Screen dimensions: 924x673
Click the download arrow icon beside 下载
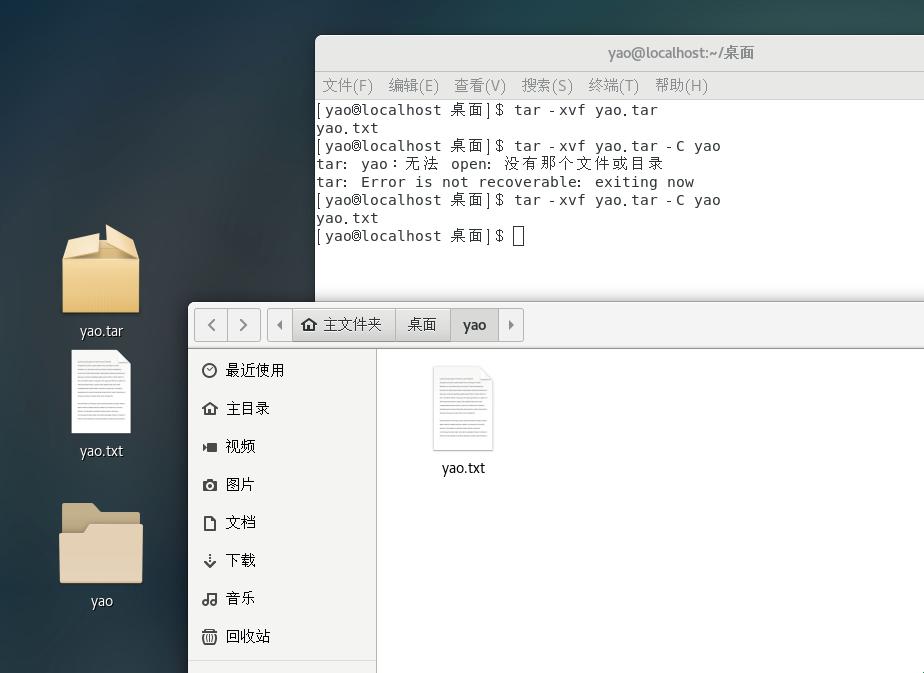tap(209, 560)
